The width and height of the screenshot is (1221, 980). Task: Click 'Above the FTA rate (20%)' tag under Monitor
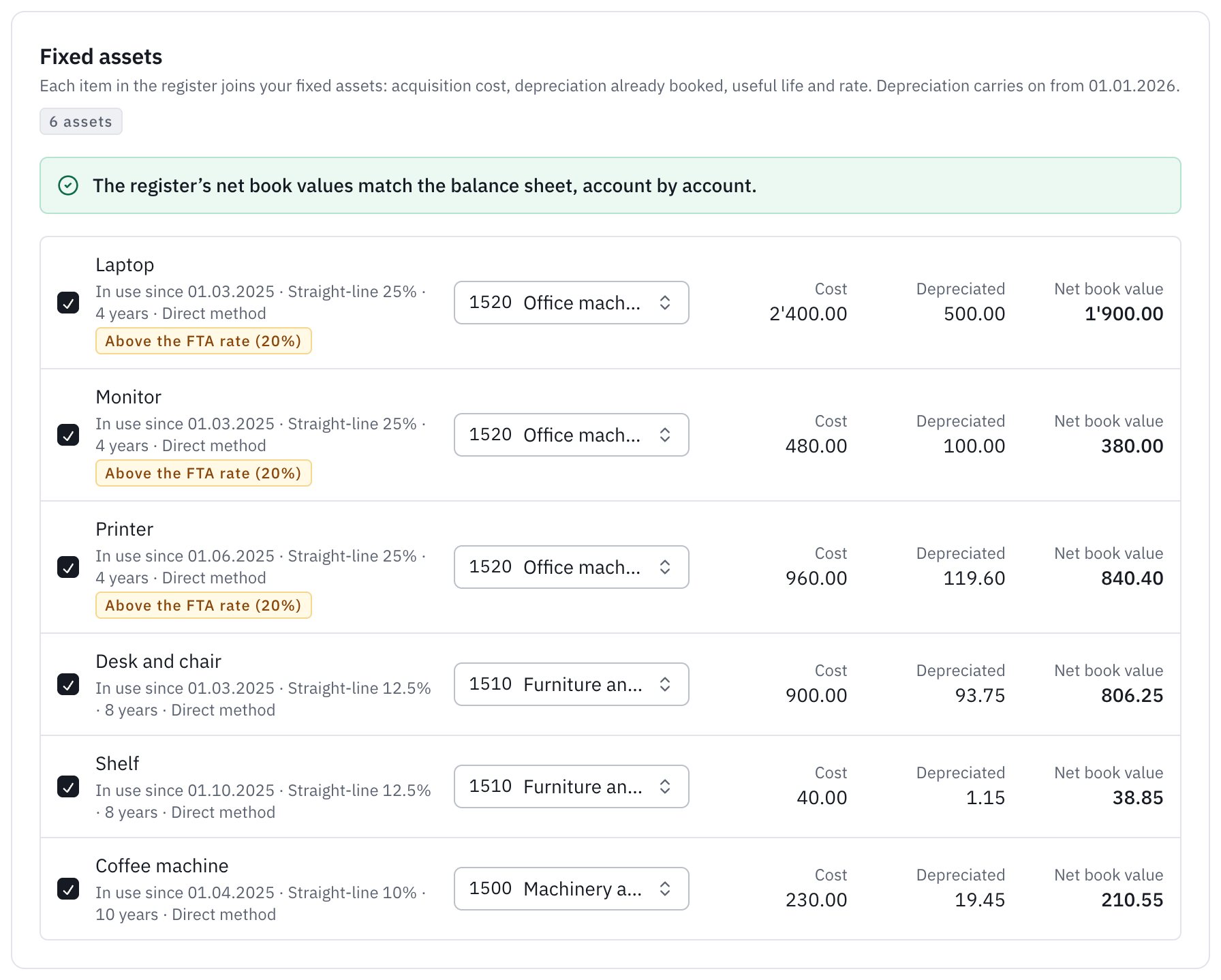[204, 473]
